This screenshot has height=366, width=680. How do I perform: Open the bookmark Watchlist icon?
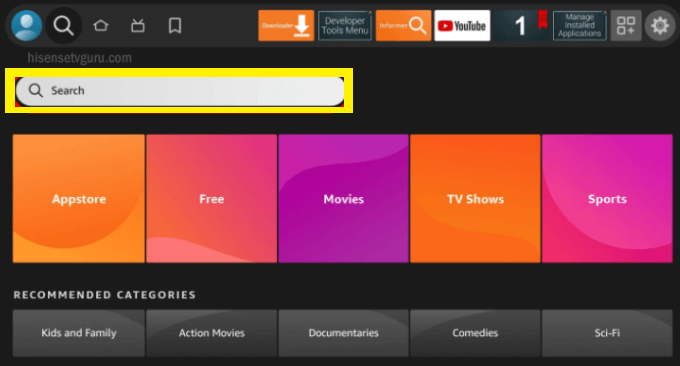coord(175,26)
